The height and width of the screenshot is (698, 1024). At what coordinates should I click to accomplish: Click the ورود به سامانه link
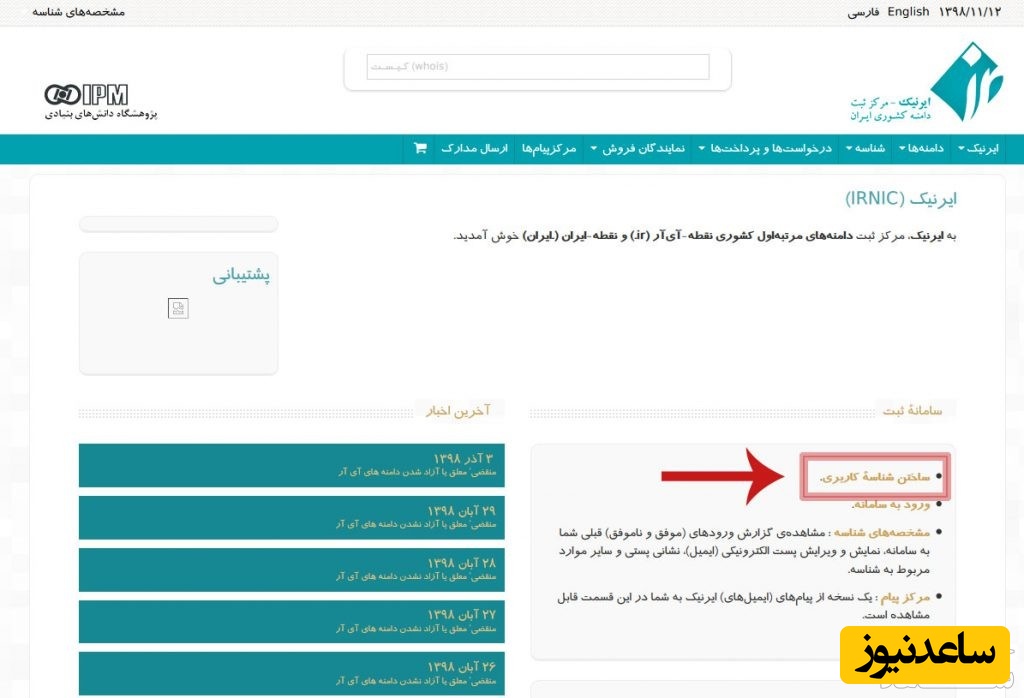coord(890,504)
